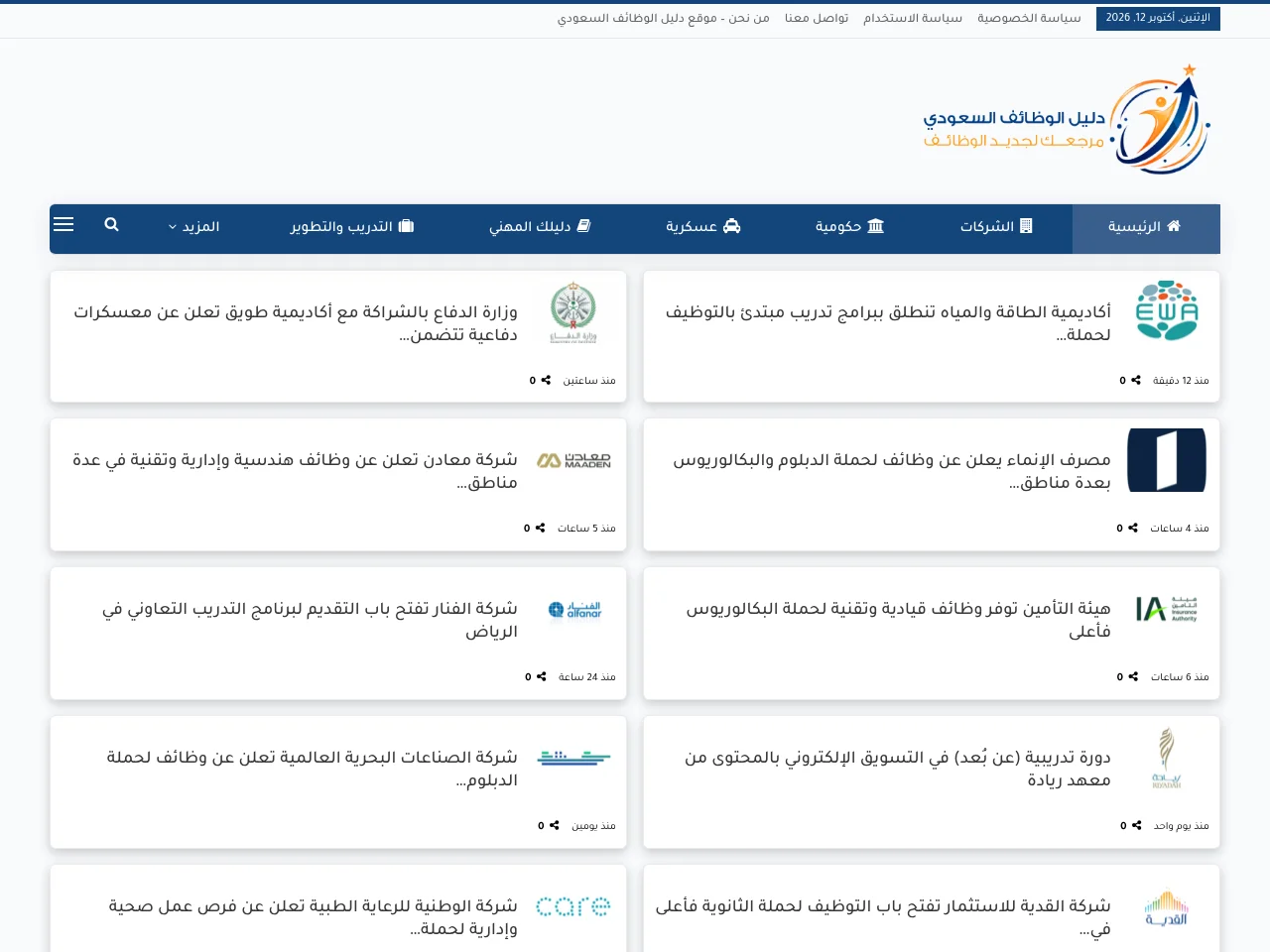Viewport: 1270px width, 952px height.
Task: Click share icon on marine industries post
Action: [555, 825]
